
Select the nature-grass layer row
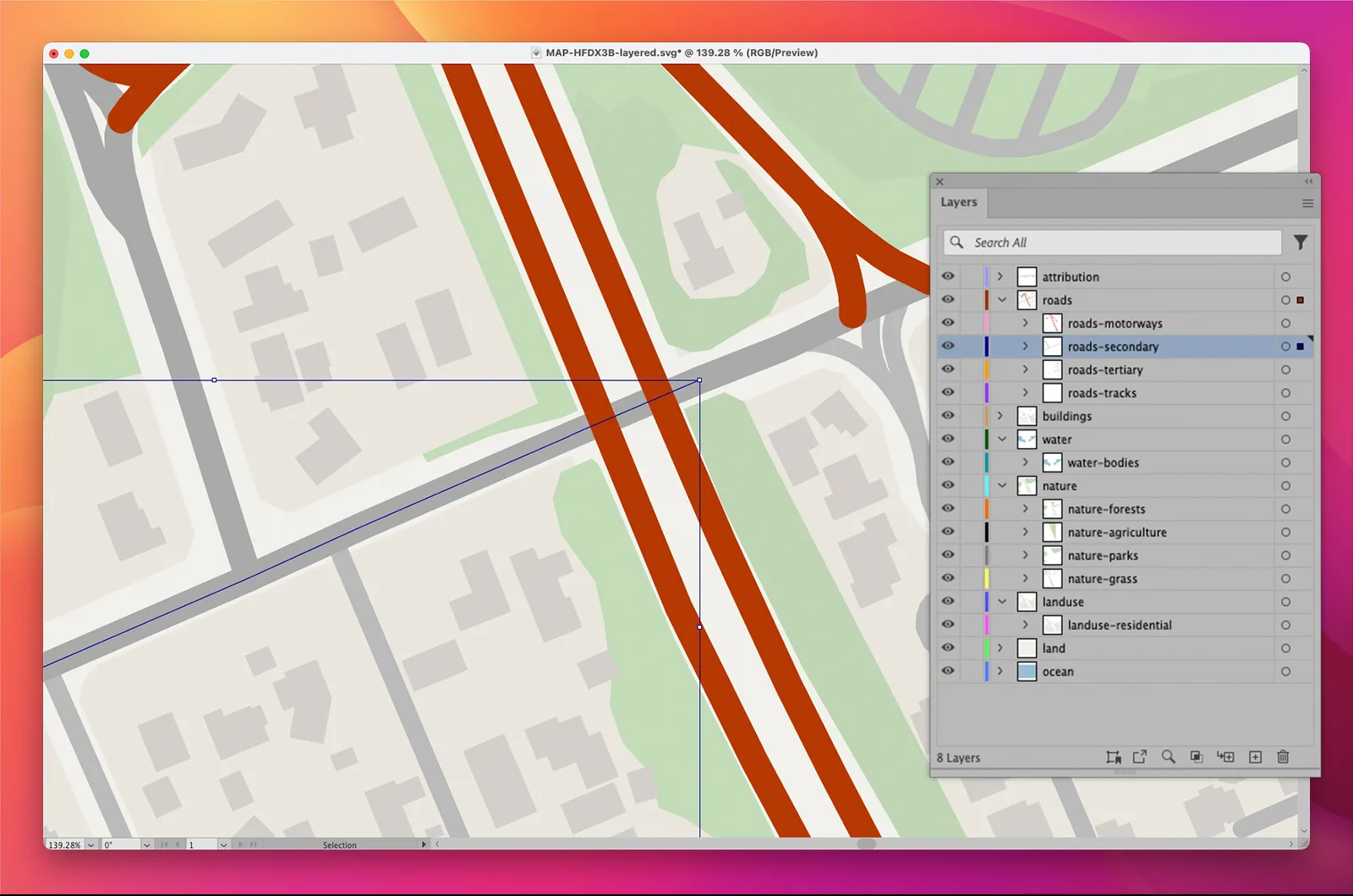[x=1125, y=579]
